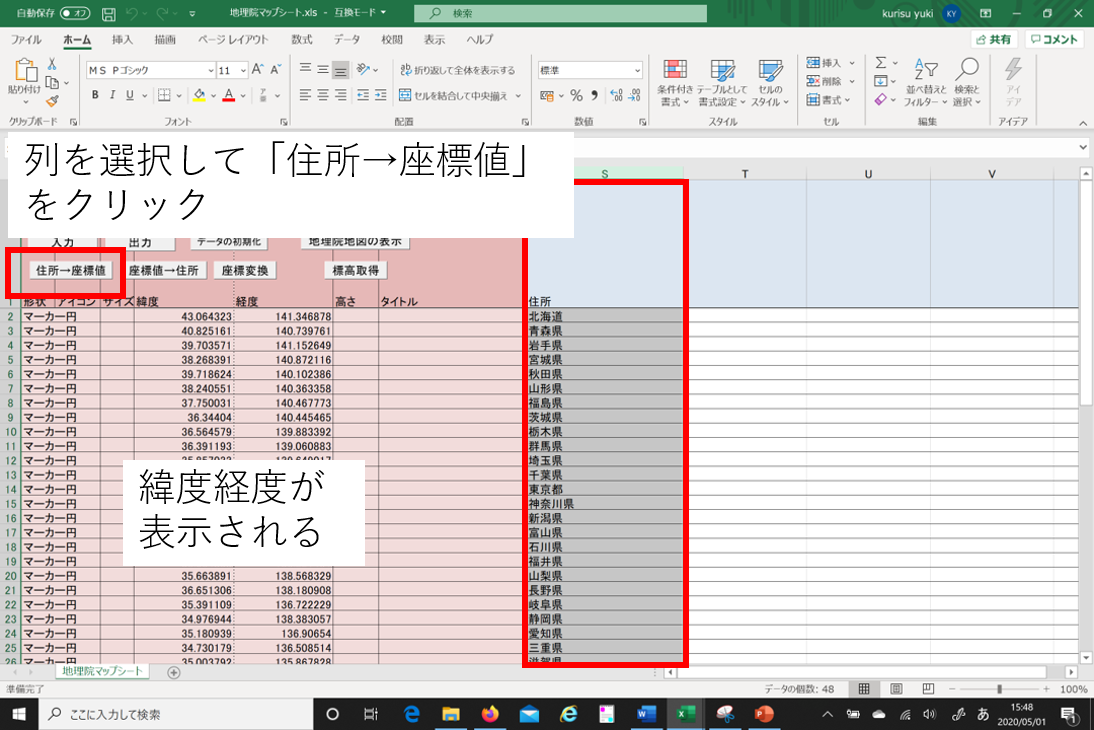Open sort and filter
The width and height of the screenshot is (1094, 730).
point(926,83)
